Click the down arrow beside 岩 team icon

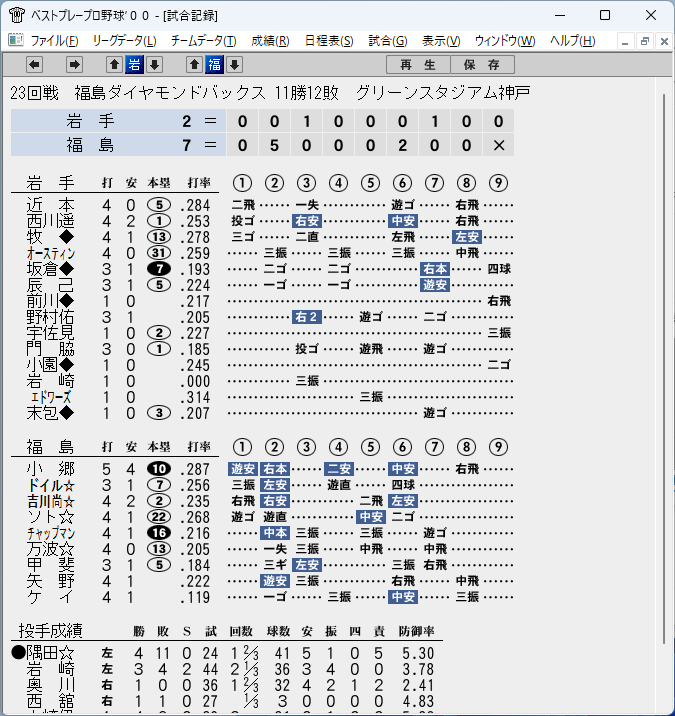pyautogui.click(x=154, y=65)
